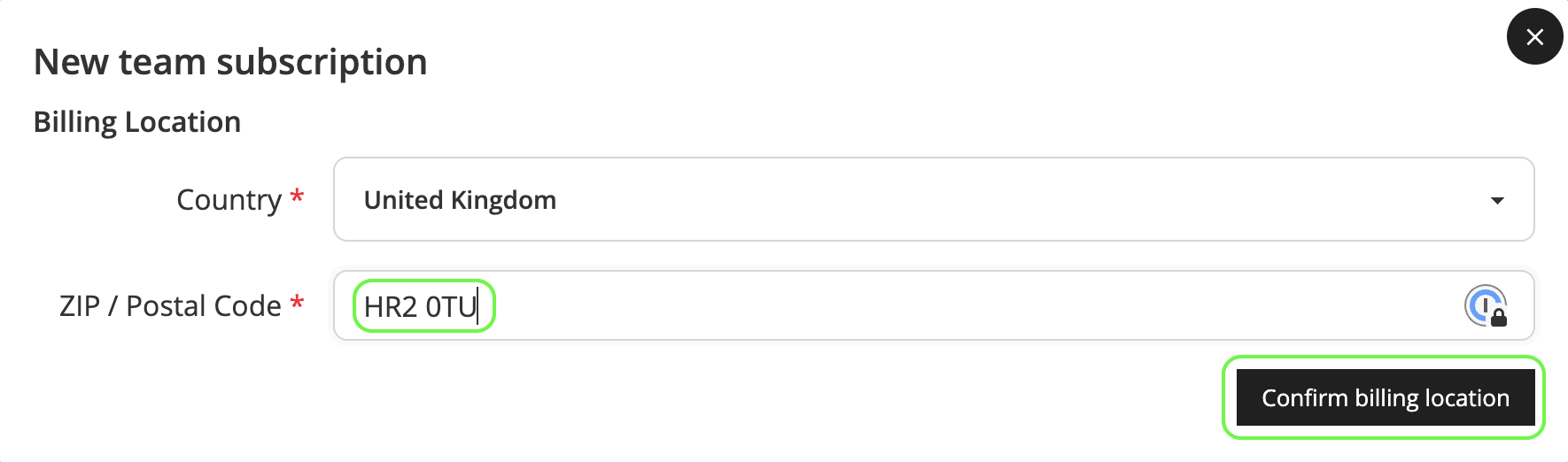Click the red asterisk beside Country
The image size is (1568, 462).
[298, 196]
